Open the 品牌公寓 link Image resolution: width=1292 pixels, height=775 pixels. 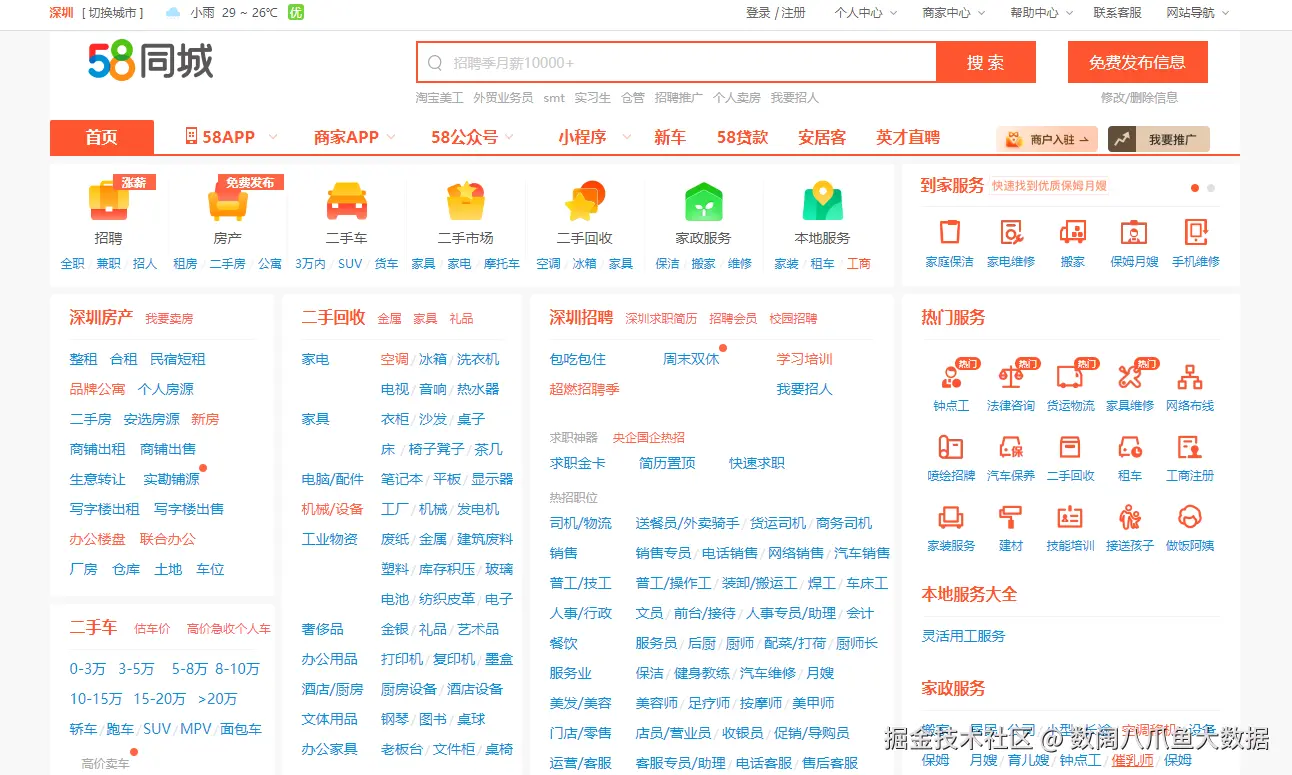click(97, 389)
